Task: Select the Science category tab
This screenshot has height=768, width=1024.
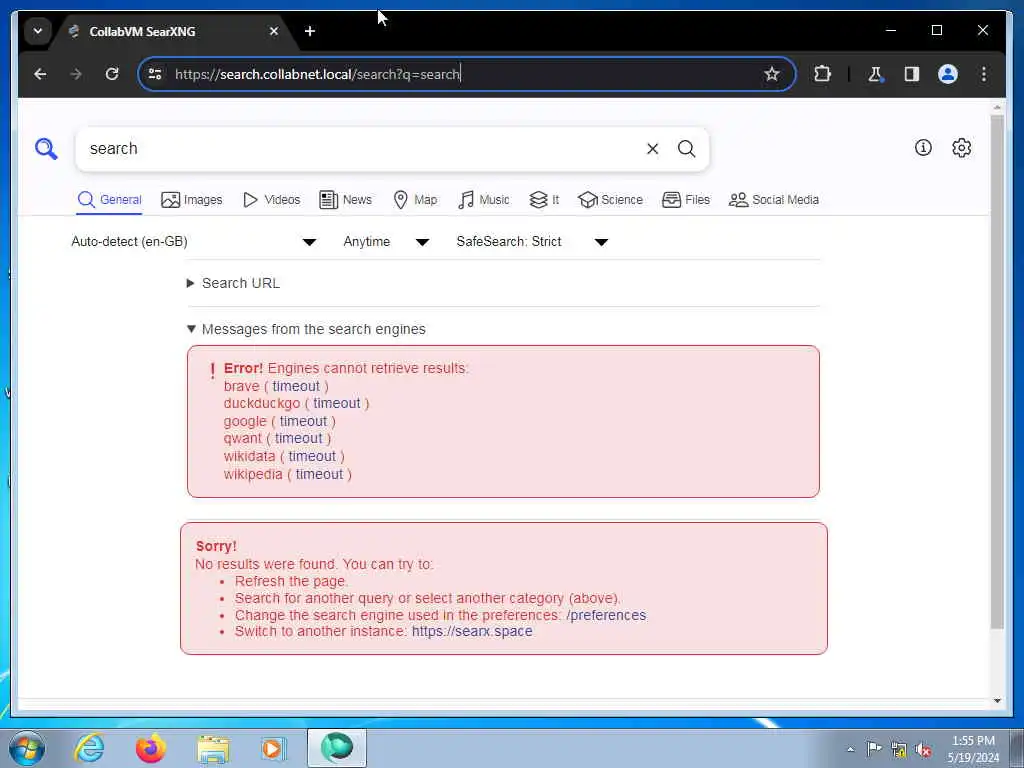Action: tap(610, 200)
